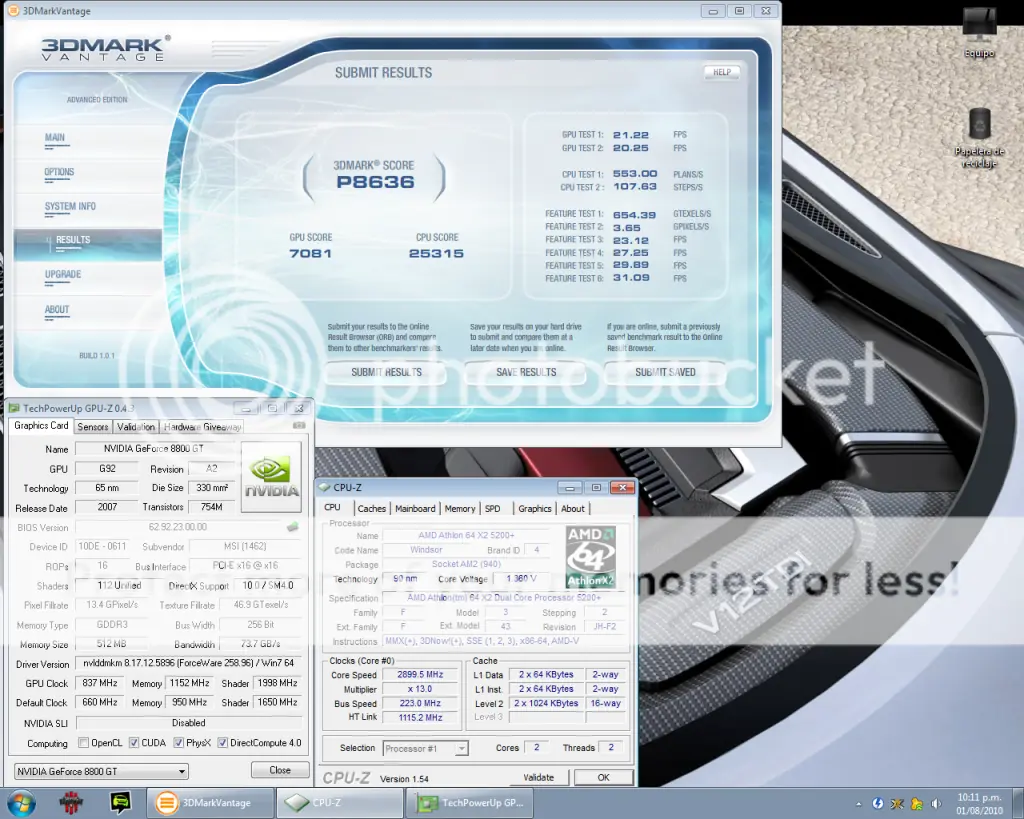Switch to GPU-Z Sensors tab
The image size is (1024, 819).
[x=93, y=426]
